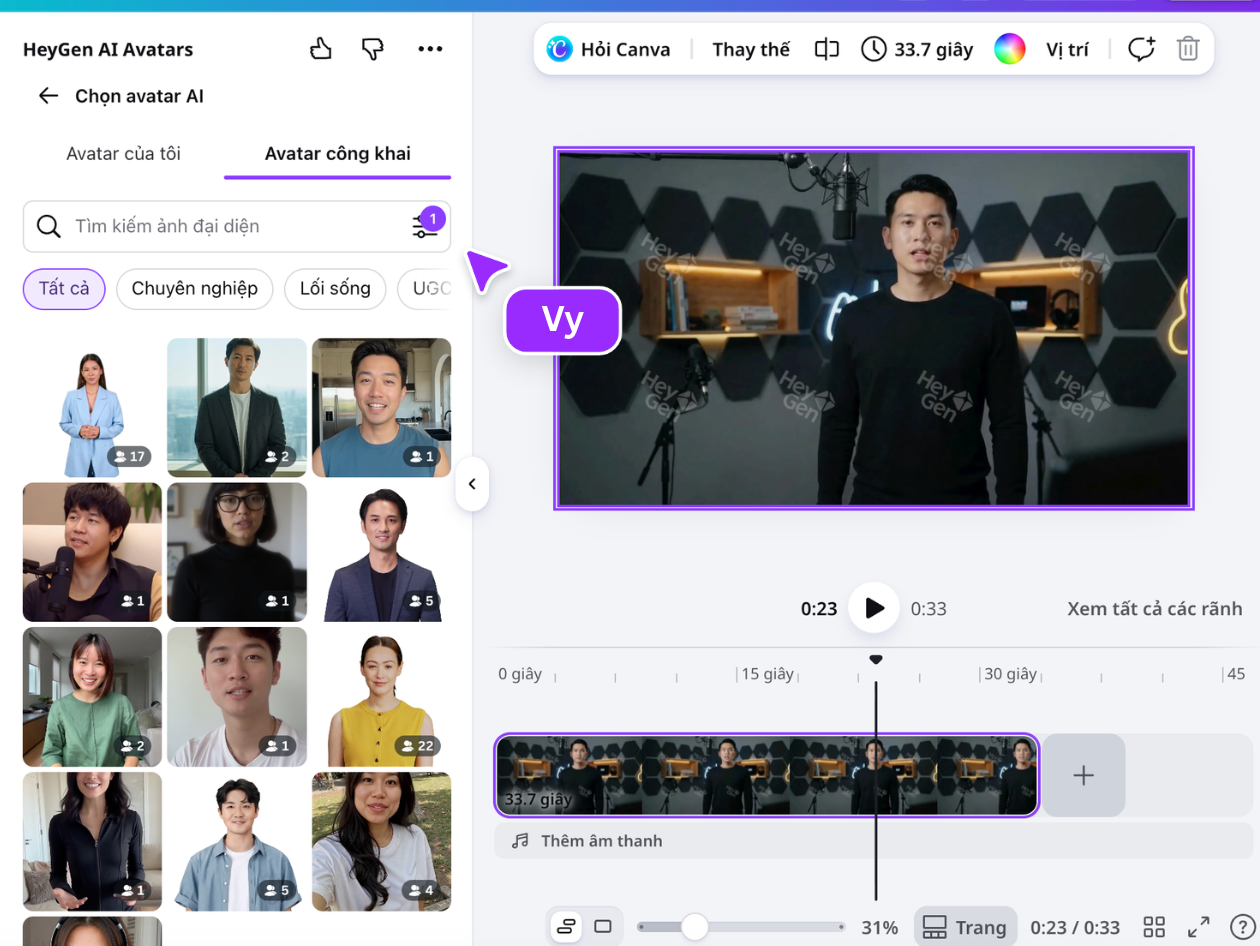Open help with the question mark icon
The height and width of the screenshot is (946, 1260).
[1242, 927]
